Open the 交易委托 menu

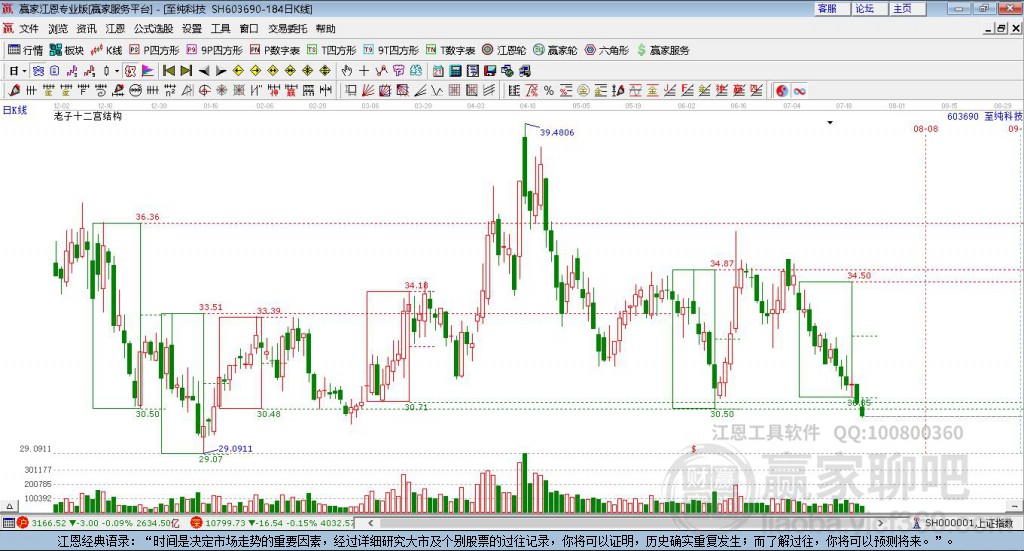pos(287,29)
